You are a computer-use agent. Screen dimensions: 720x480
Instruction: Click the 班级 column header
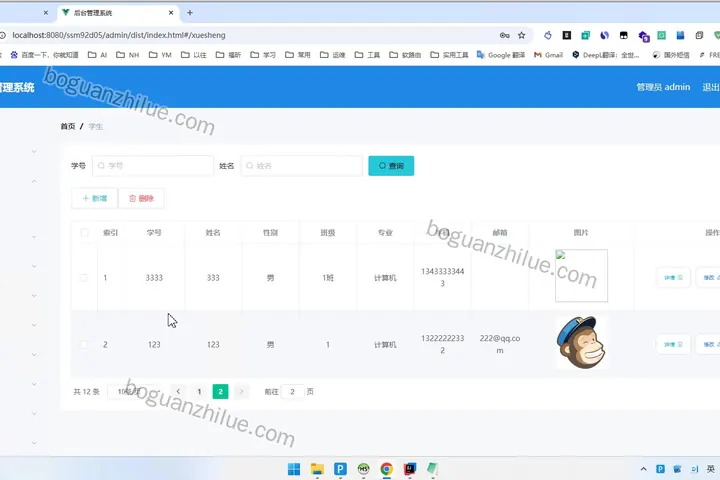[327, 232]
